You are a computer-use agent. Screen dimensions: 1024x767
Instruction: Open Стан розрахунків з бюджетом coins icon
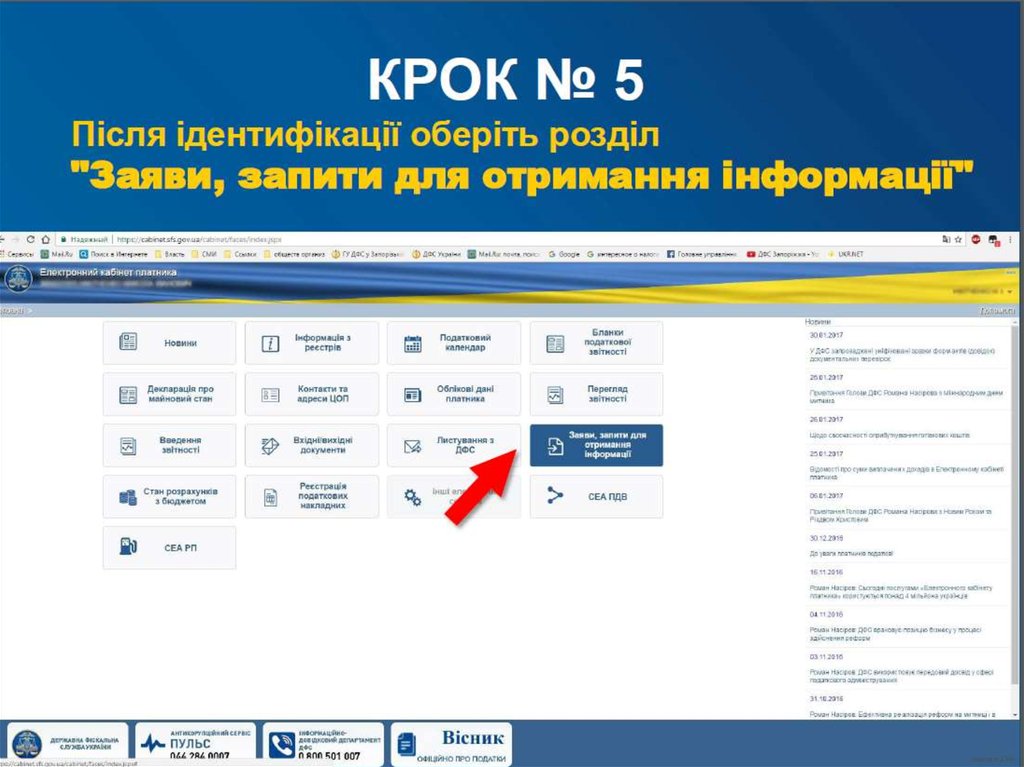click(x=128, y=498)
